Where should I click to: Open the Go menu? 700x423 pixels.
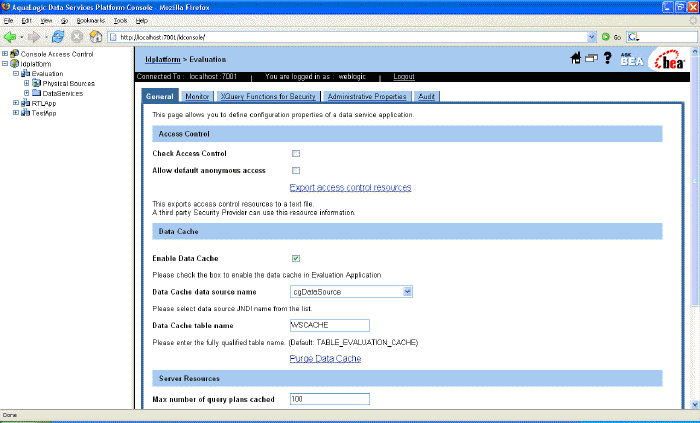pyautogui.click(x=64, y=21)
